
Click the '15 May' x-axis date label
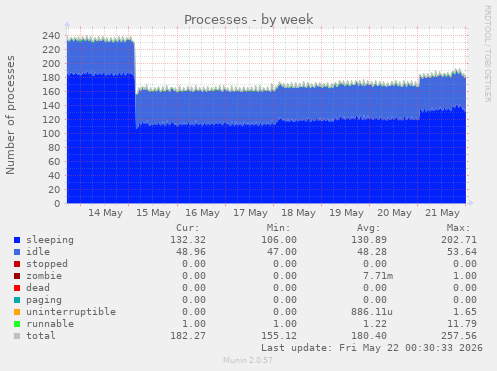pos(153,213)
